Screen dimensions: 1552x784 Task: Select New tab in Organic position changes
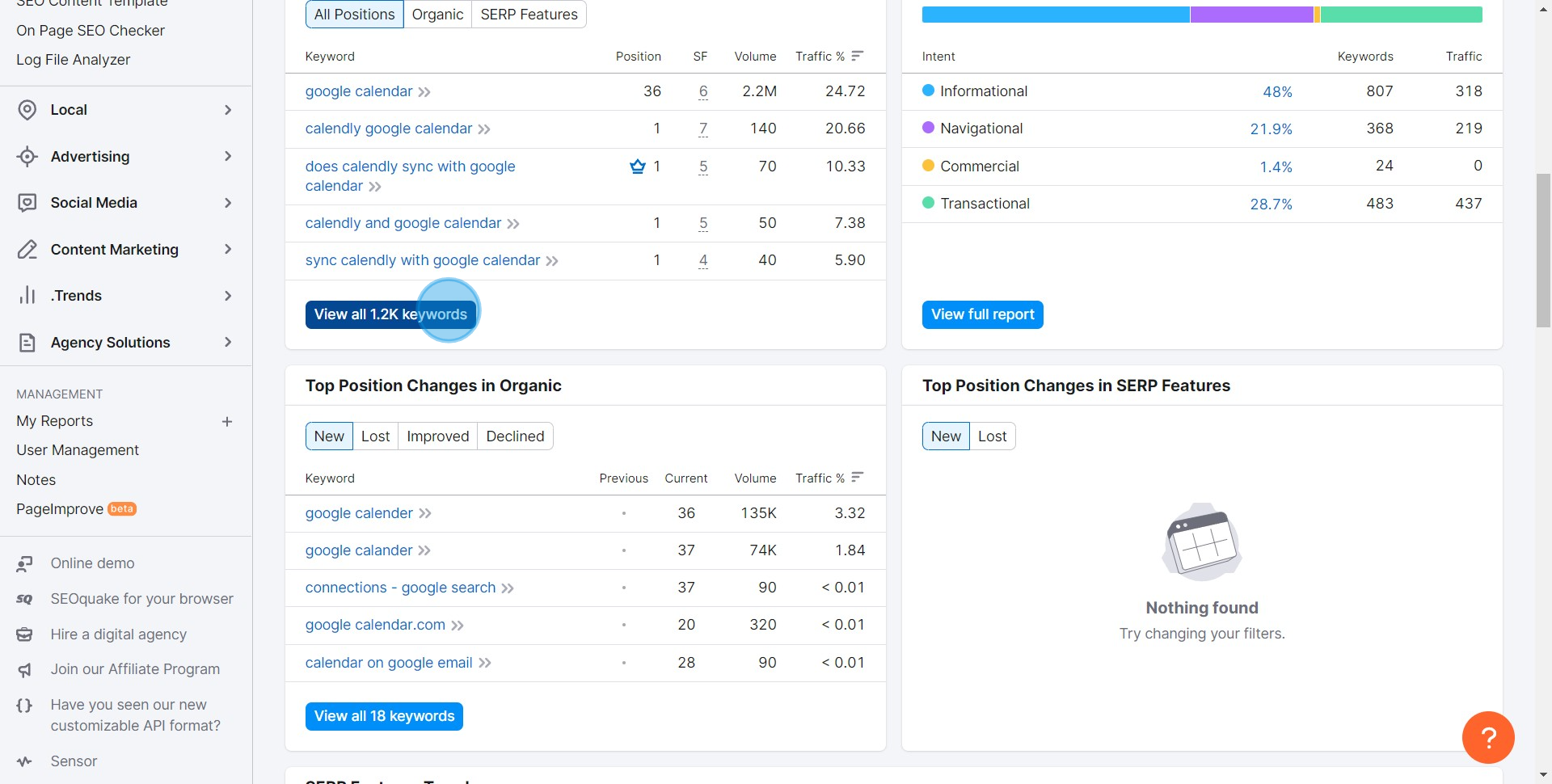pyautogui.click(x=329, y=436)
